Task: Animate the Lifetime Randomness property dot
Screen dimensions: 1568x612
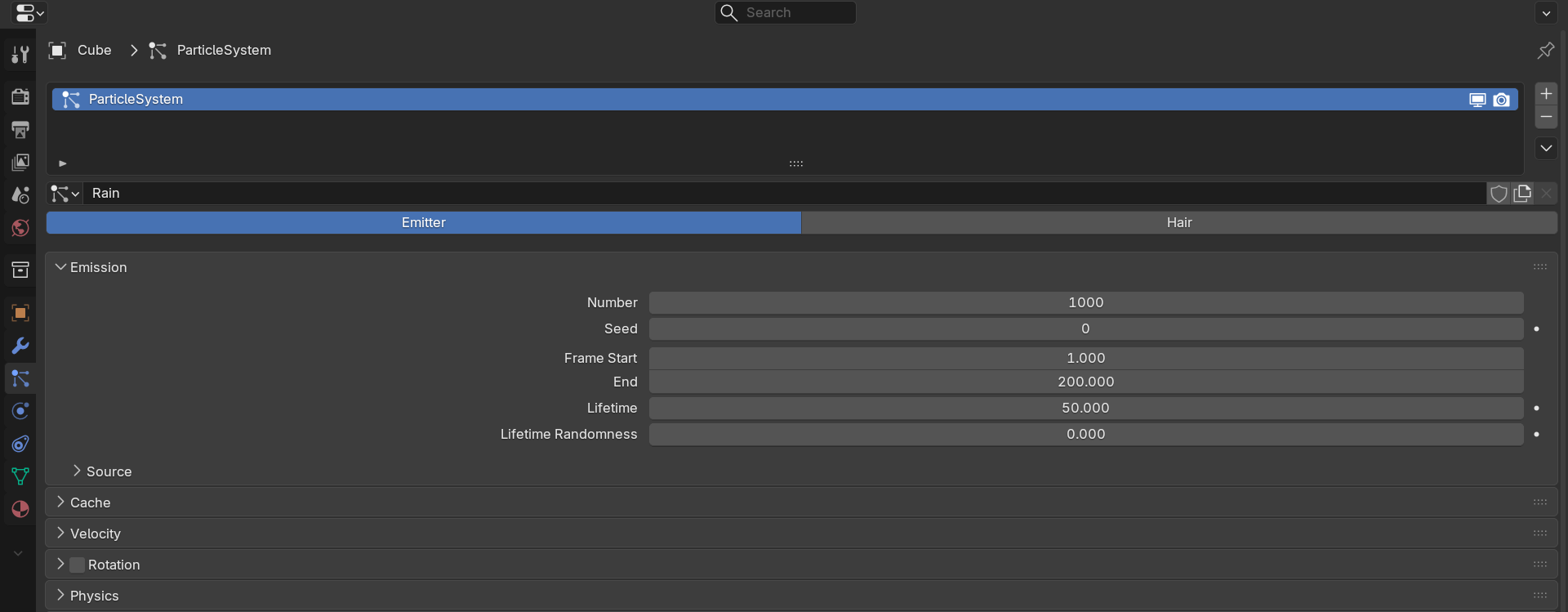Action: (x=1536, y=434)
